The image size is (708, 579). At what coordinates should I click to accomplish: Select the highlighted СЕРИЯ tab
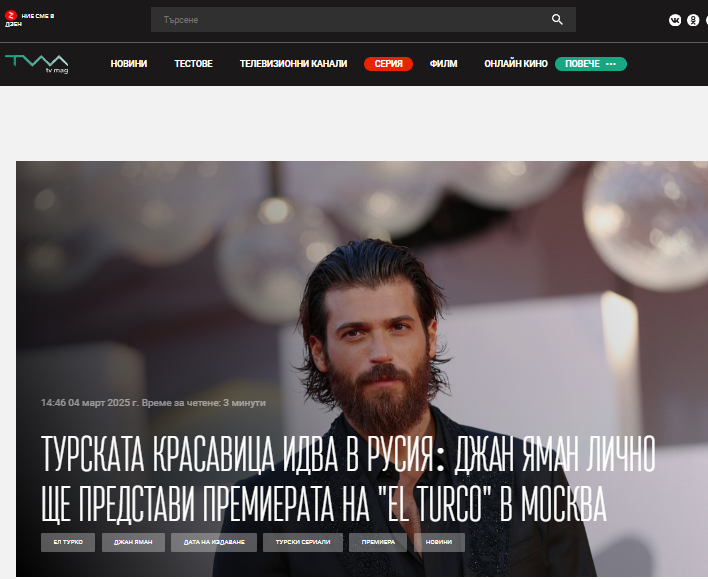pos(388,64)
